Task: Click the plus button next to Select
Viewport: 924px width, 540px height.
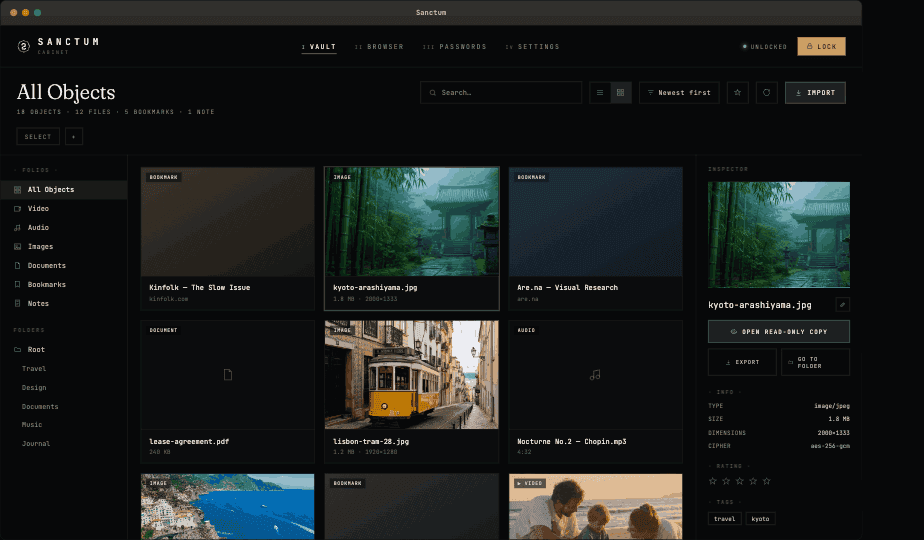Action: 74,137
